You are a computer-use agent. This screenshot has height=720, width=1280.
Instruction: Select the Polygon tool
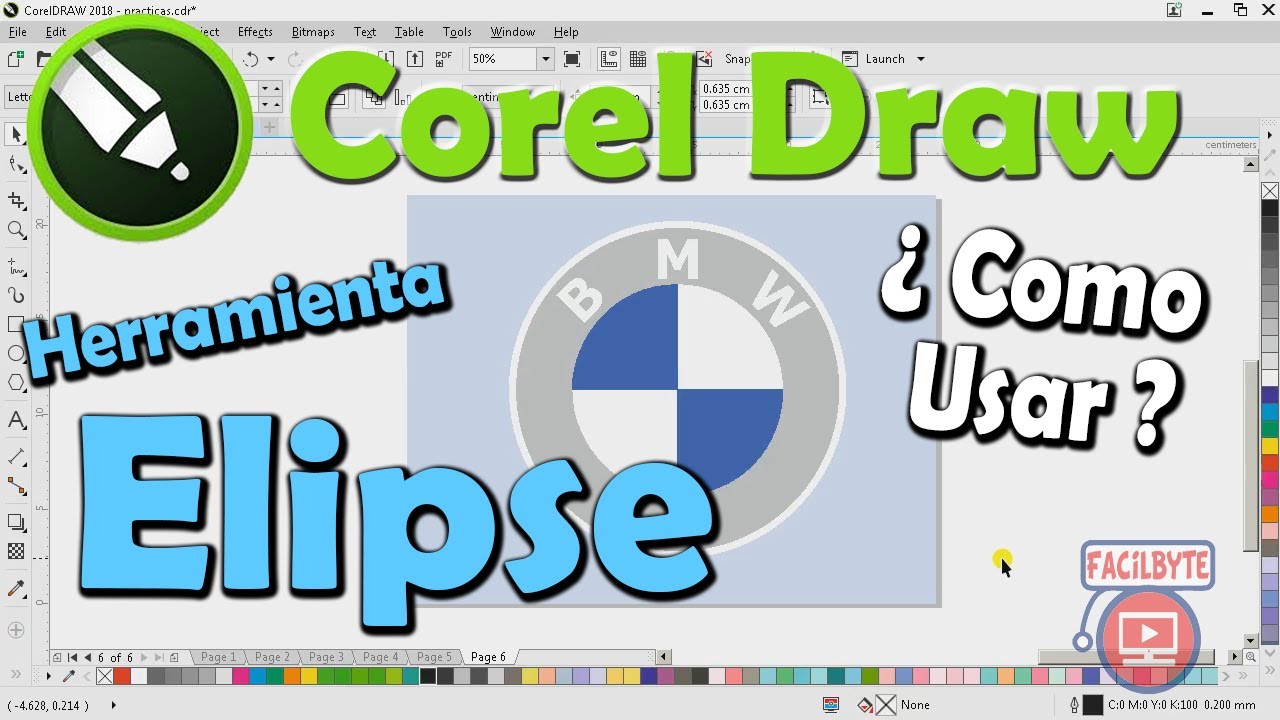16,382
